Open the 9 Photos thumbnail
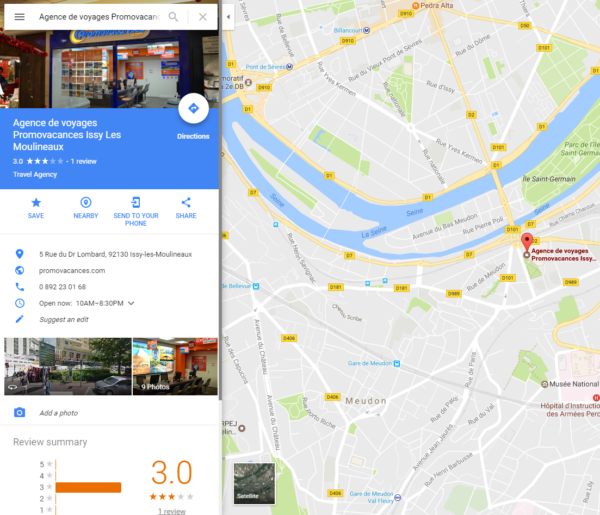Image resolution: width=600 pixels, height=515 pixels. click(175, 366)
